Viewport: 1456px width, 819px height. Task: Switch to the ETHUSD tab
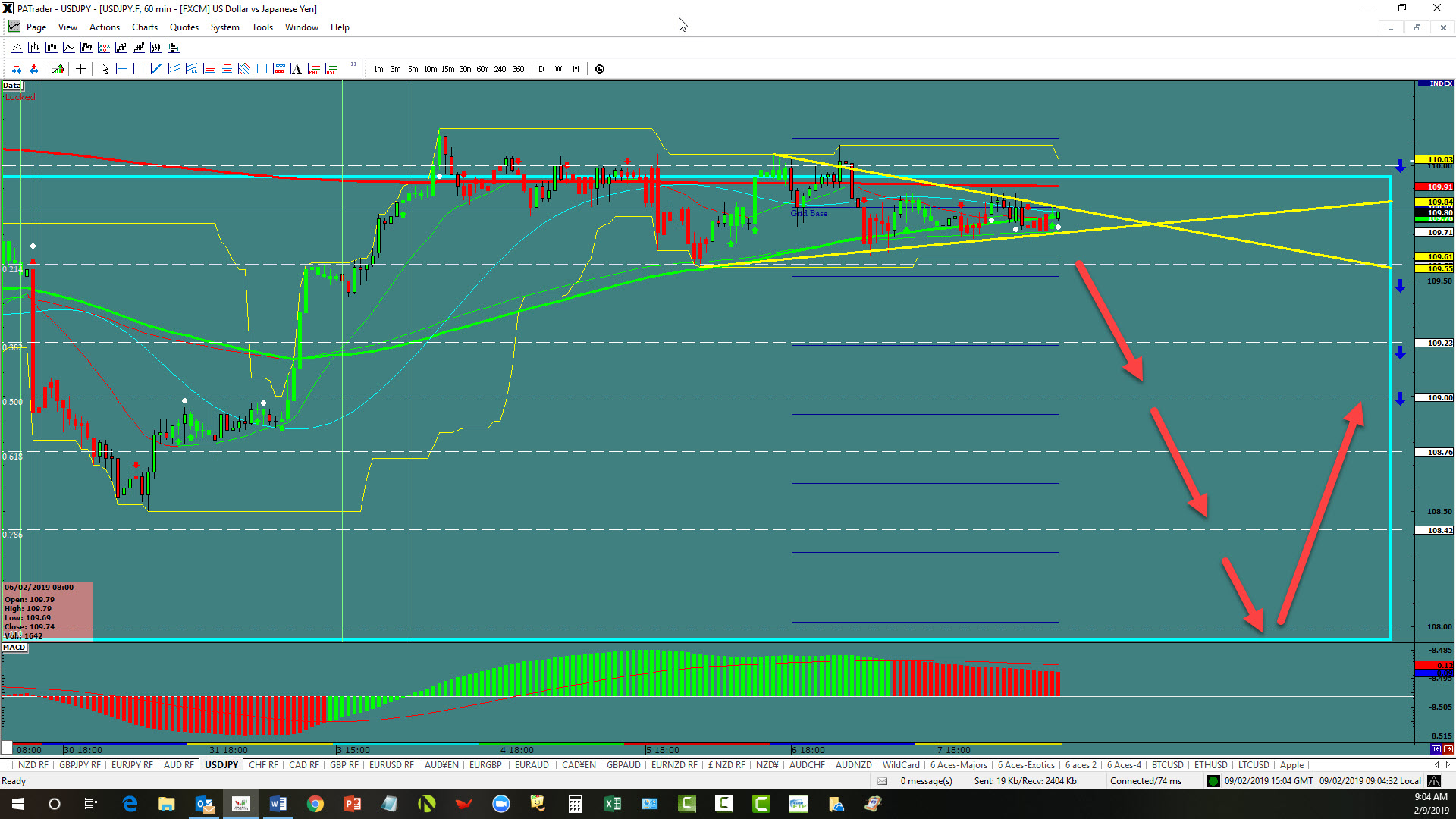pyautogui.click(x=1210, y=765)
